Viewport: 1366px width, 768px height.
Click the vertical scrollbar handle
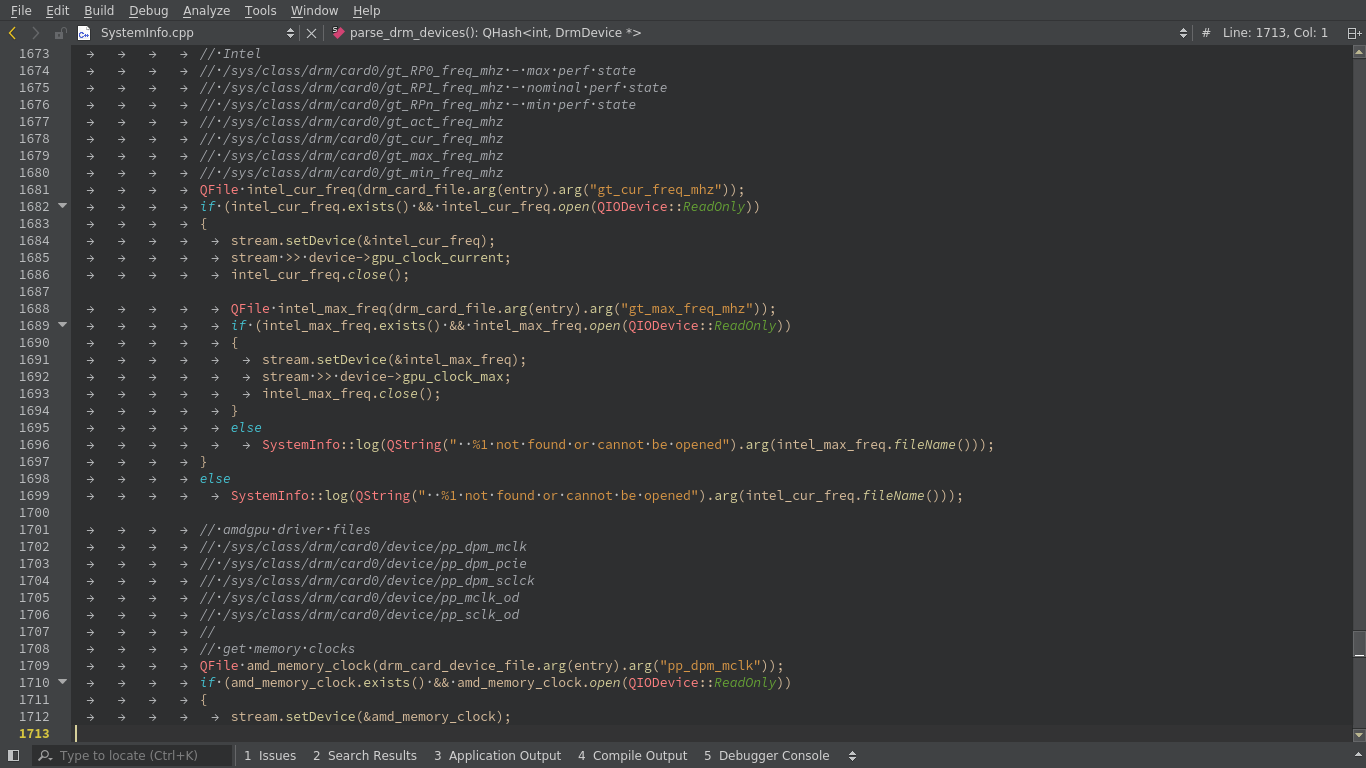(1359, 644)
